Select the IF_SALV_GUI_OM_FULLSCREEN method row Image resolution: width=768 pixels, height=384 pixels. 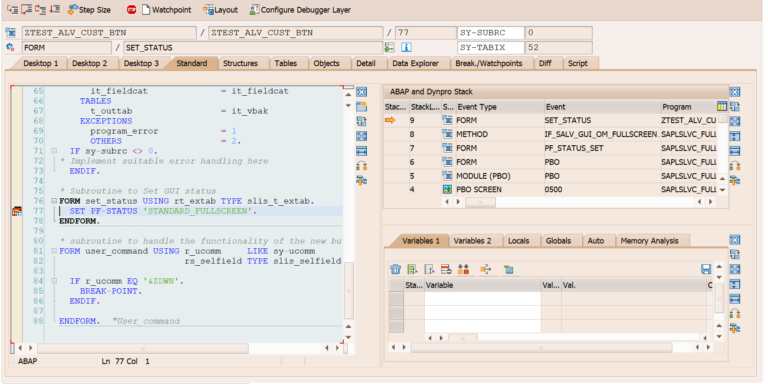pos(551,134)
